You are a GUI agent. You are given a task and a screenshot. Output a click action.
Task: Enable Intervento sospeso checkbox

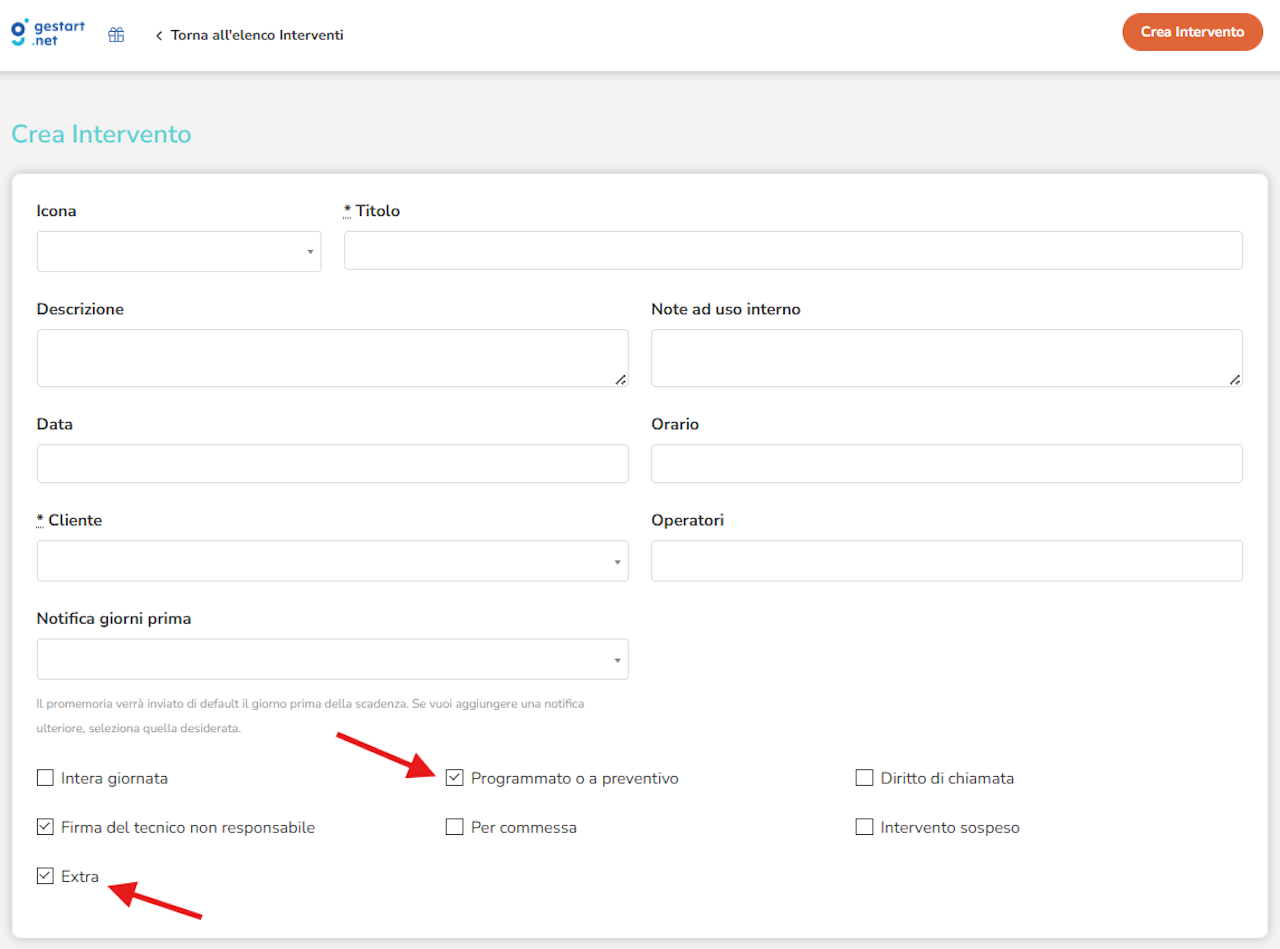pos(865,827)
